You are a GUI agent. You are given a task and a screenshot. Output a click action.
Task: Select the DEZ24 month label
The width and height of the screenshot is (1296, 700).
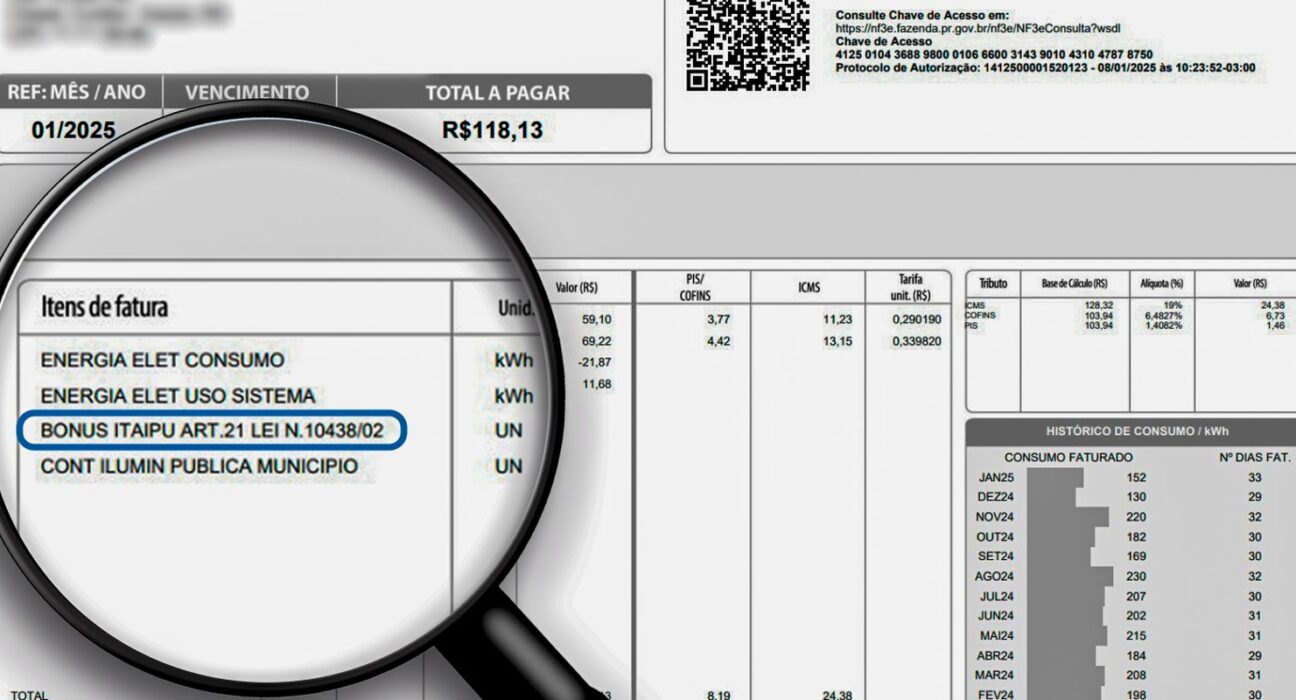pyautogui.click(x=995, y=497)
